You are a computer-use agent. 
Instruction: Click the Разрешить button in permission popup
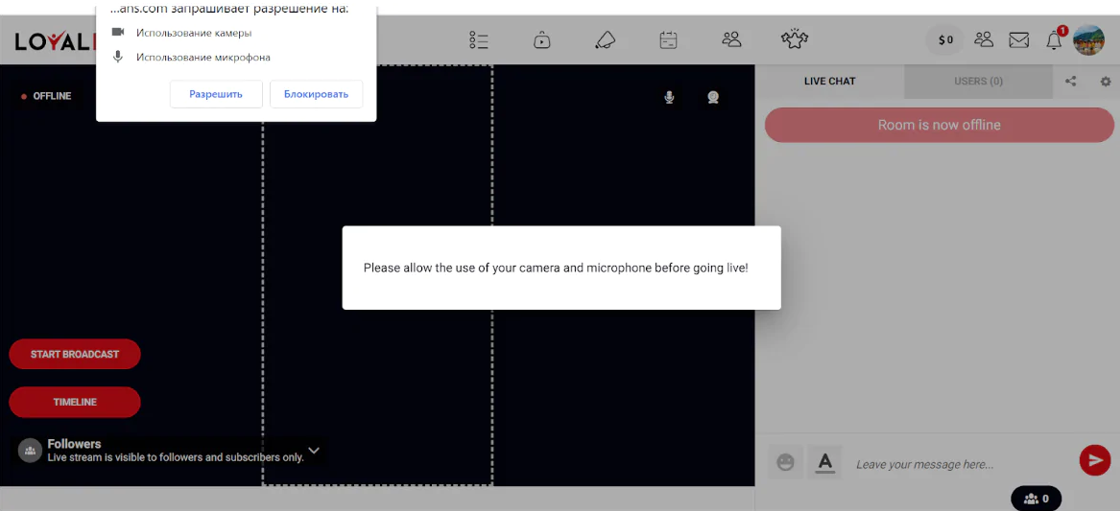[x=216, y=94]
